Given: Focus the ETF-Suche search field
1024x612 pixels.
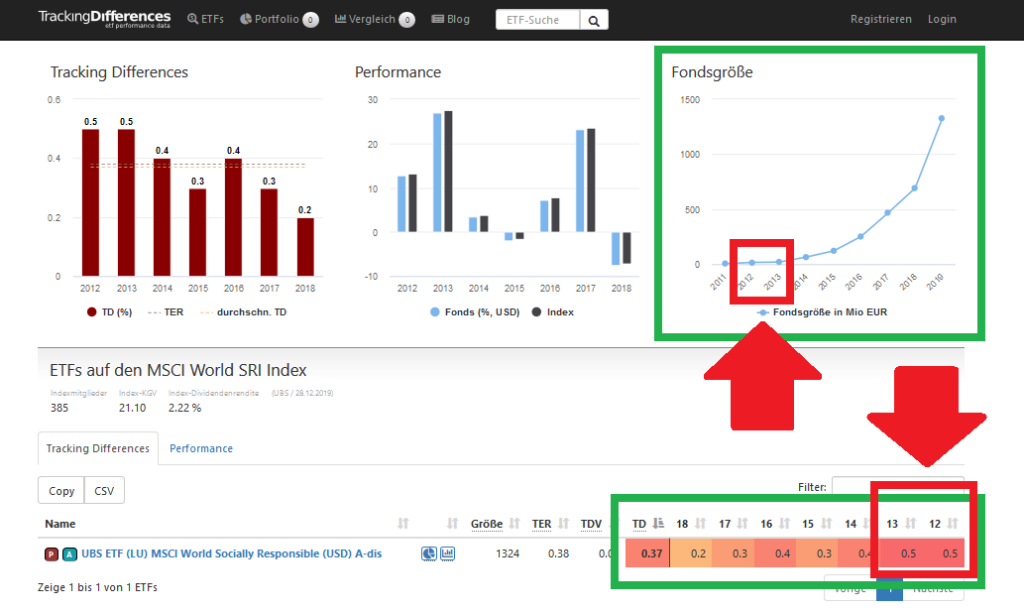Looking at the screenshot, I should point(537,20).
